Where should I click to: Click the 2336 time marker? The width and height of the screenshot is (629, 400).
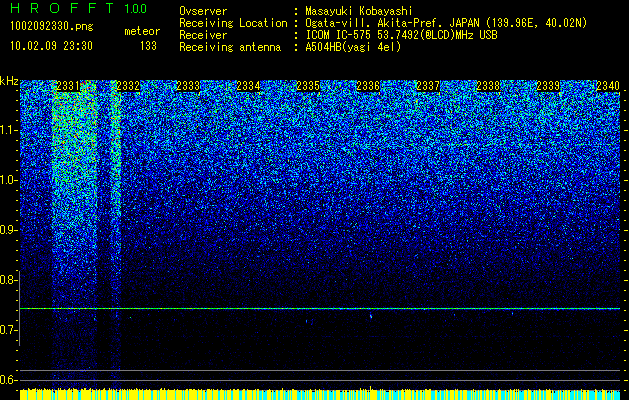(368, 86)
